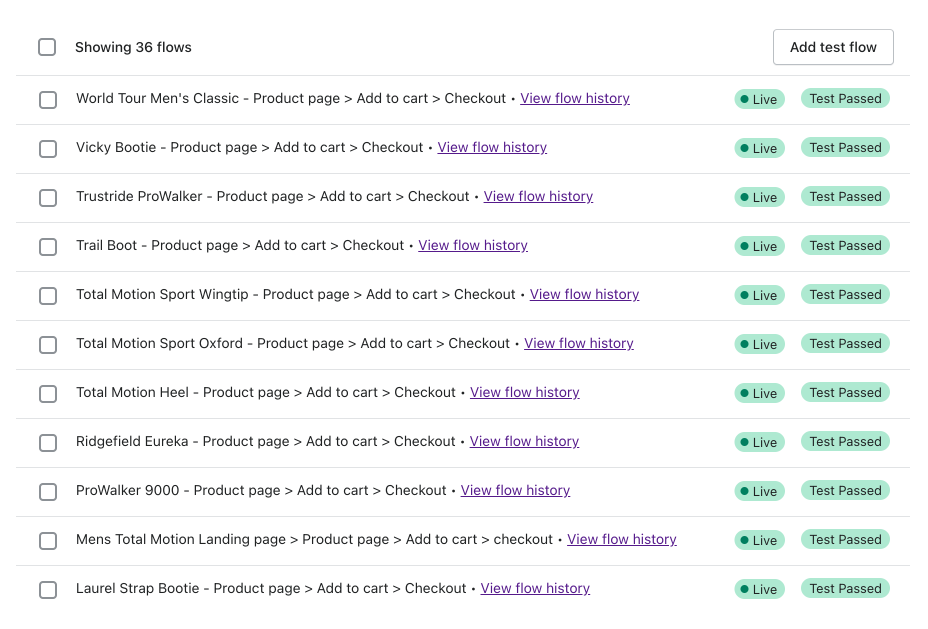Open Total Motion Sport Wingtip flow history
Image resolution: width=928 pixels, height=629 pixels.
tap(584, 295)
